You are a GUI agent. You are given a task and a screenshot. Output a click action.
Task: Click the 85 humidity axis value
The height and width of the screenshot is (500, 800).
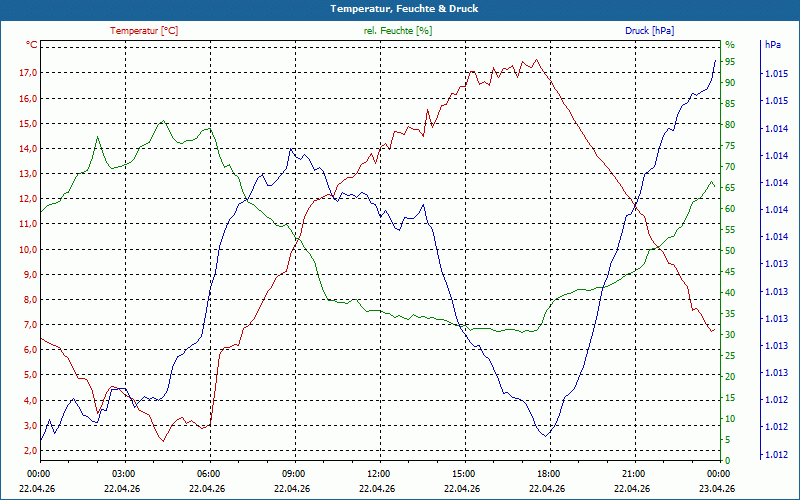click(730, 104)
